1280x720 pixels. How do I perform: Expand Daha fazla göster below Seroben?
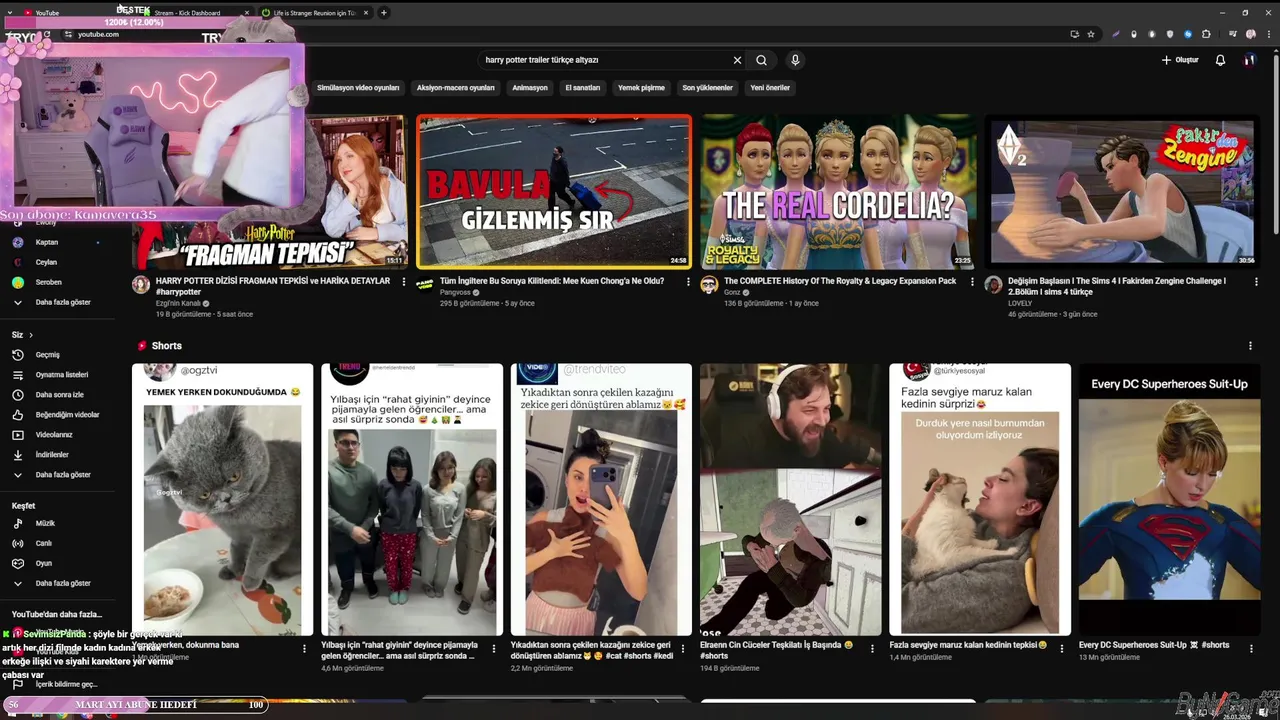[64, 302]
